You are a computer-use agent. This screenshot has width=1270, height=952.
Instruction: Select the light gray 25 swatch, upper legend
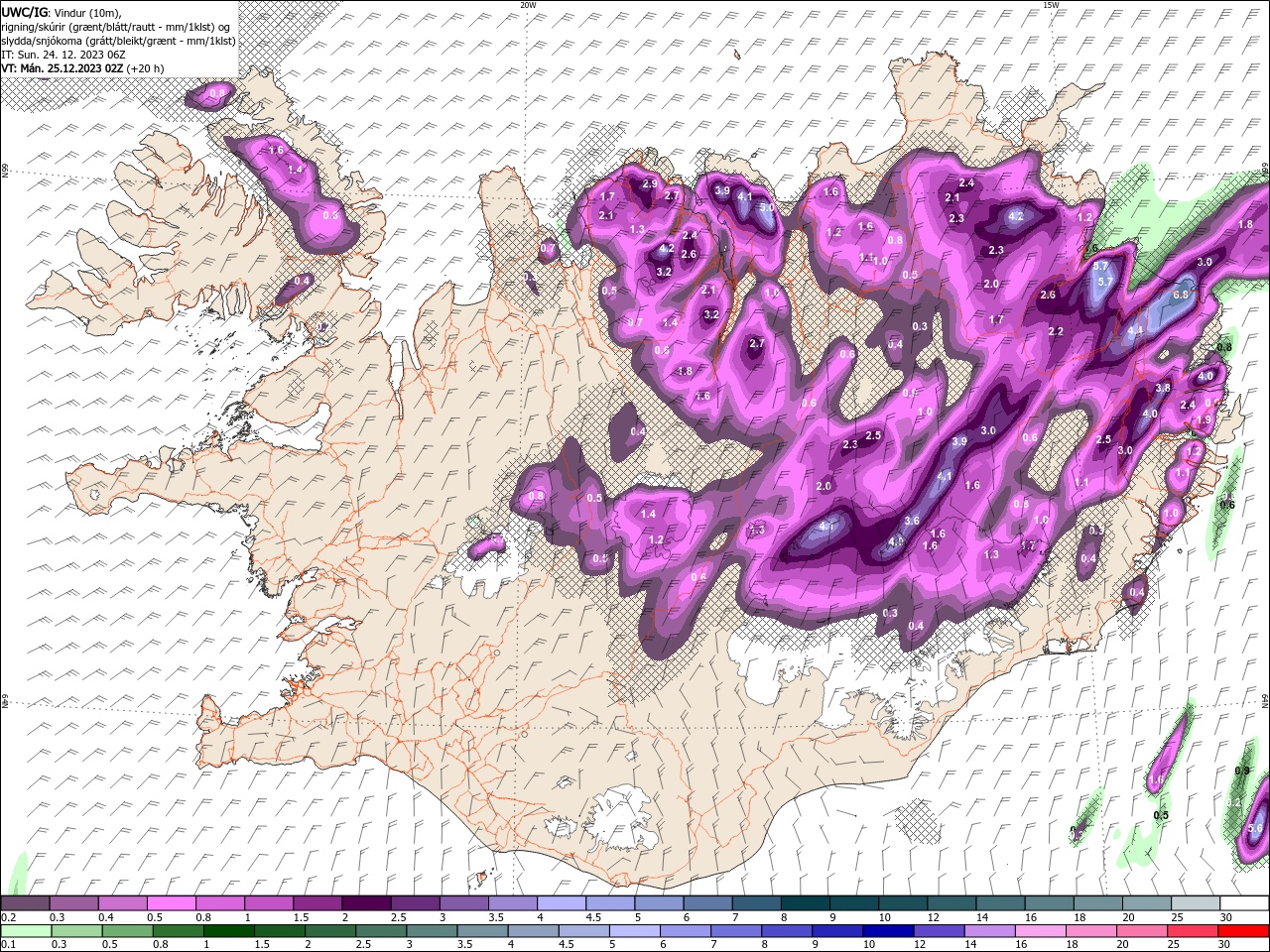coord(1195,903)
